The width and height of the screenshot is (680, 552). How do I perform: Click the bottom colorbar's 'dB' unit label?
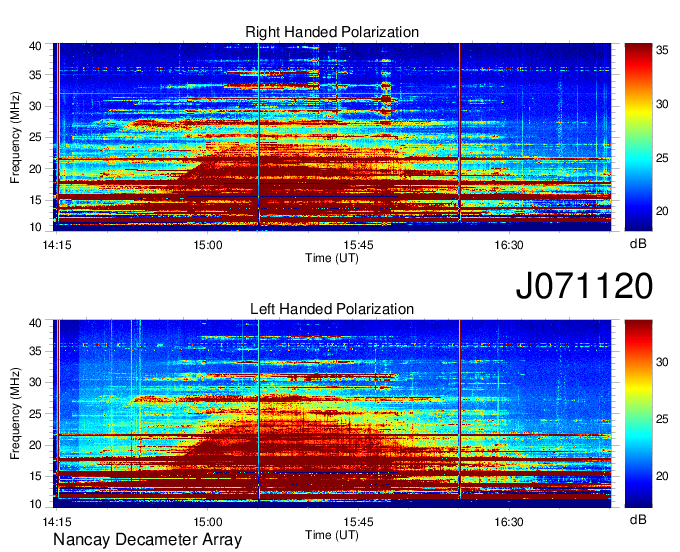pyautogui.click(x=638, y=519)
